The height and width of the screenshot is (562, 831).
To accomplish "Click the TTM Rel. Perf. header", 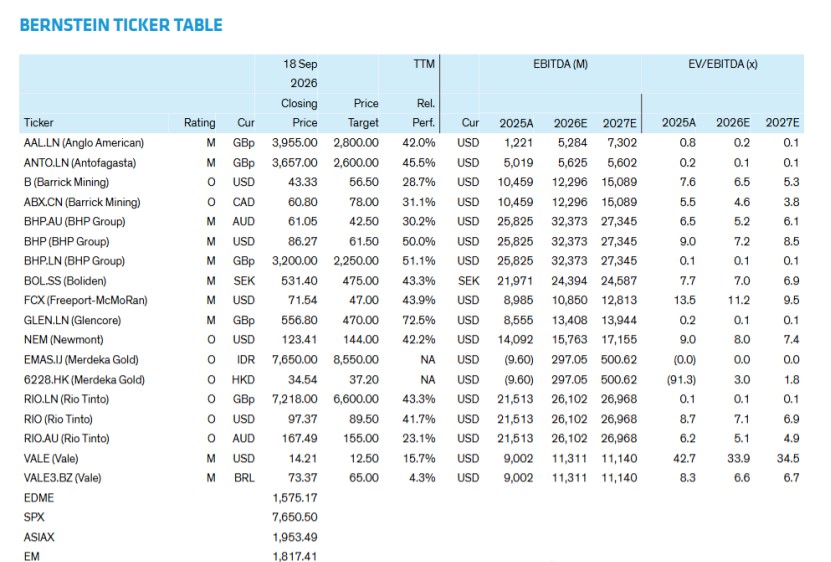I will (423, 93).
